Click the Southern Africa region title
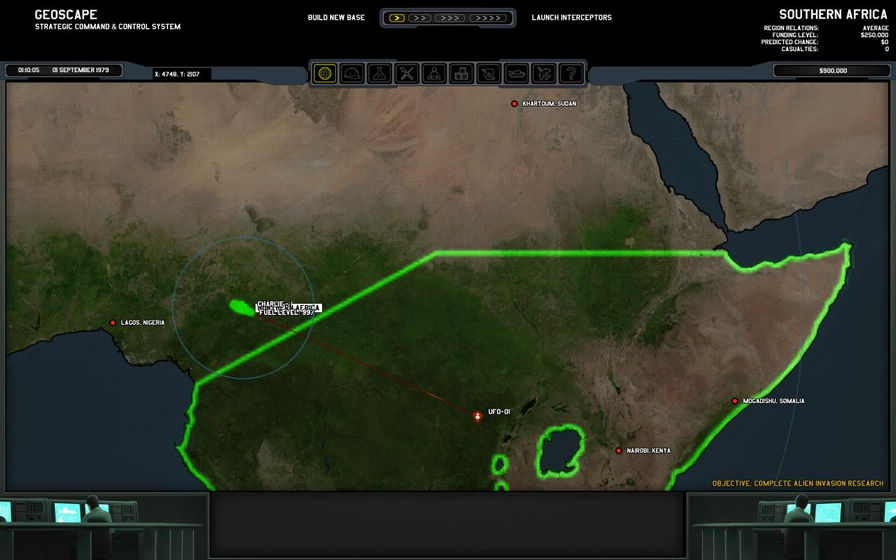This screenshot has width=896, height=560. click(x=833, y=14)
